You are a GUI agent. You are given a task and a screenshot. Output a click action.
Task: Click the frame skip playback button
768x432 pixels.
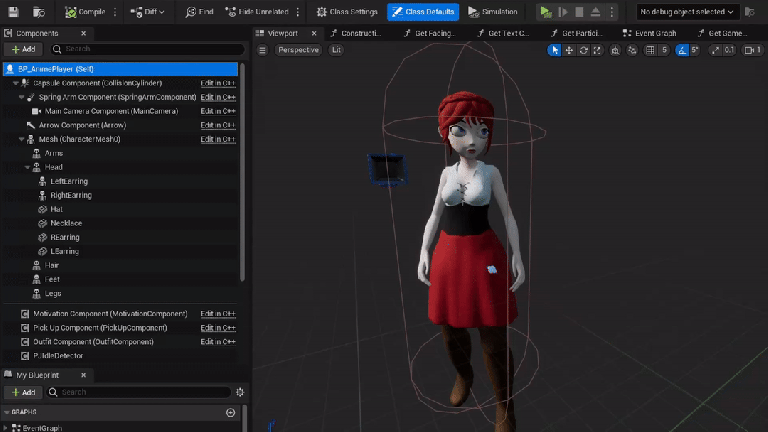(x=563, y=12)
